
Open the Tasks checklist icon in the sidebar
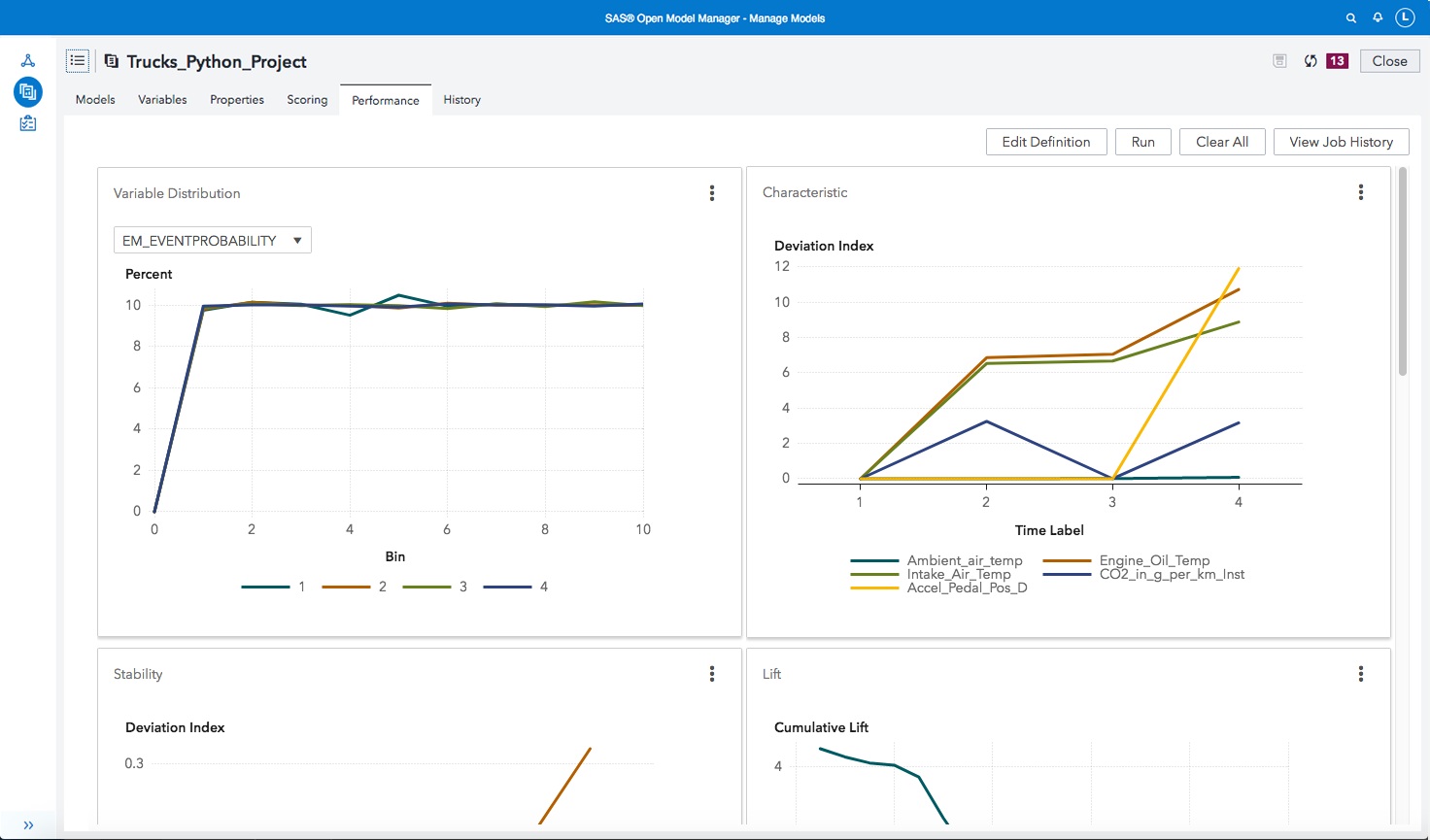tap(28, 123)
